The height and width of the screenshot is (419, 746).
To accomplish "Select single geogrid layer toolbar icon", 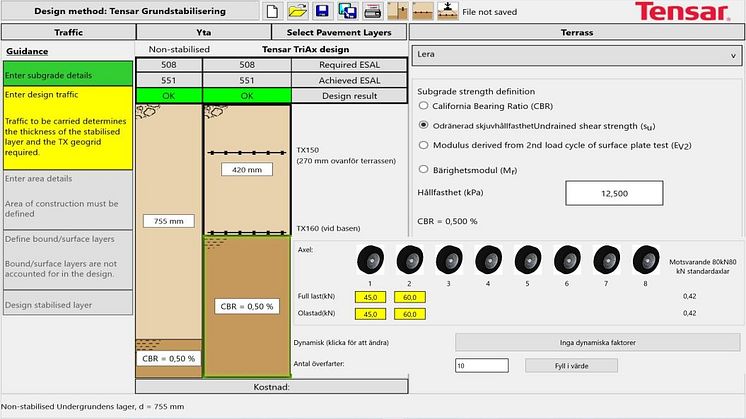I will pyautogui.click(x=422, y=11).
